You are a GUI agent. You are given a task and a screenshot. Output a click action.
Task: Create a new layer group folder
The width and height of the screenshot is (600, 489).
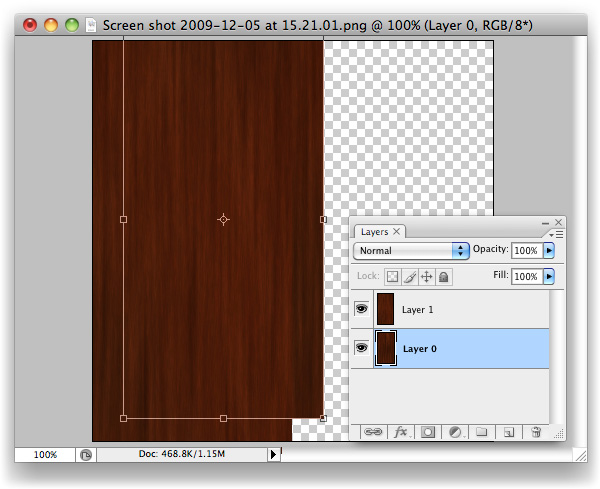[481, 432]
